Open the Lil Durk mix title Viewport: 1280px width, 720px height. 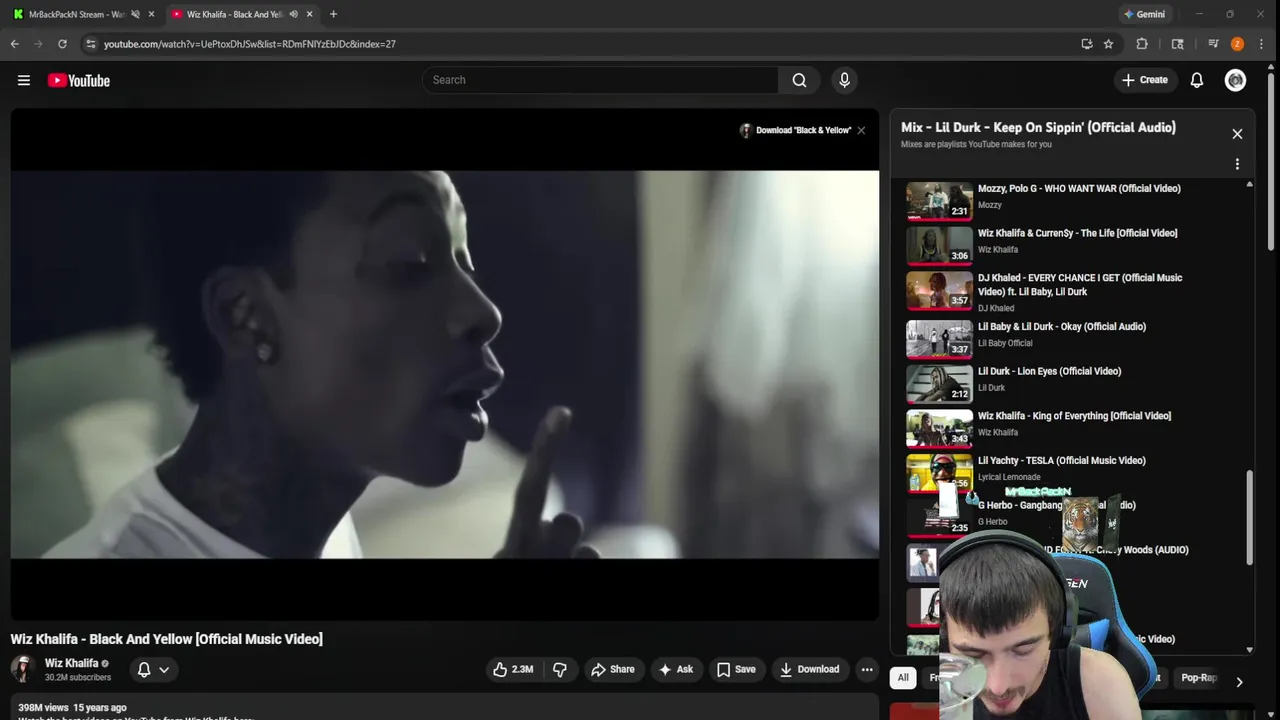[1038, 127]
